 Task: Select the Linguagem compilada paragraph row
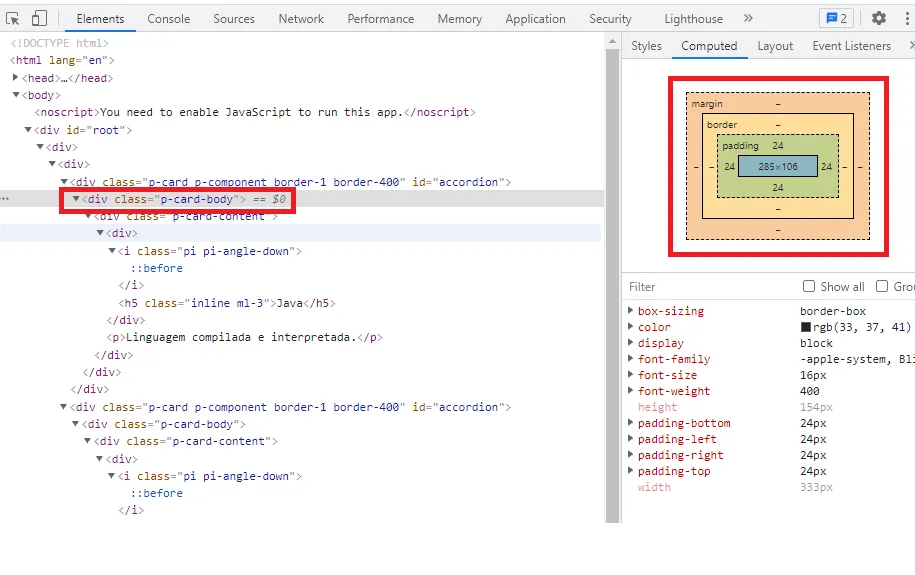245,337
